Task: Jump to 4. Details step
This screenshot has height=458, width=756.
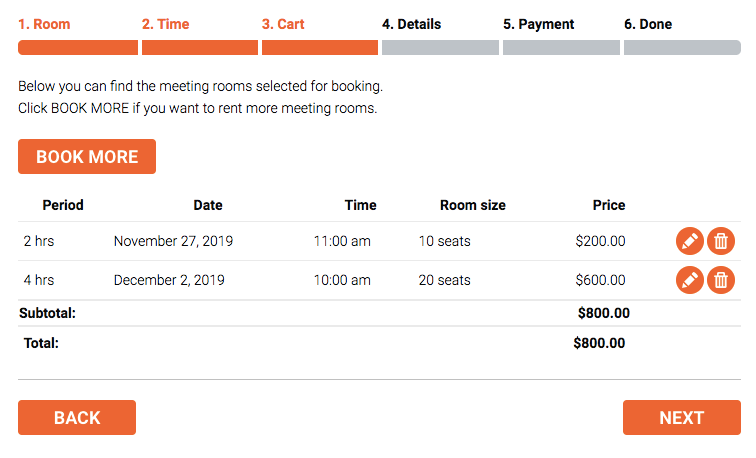Action: point(411,24)
